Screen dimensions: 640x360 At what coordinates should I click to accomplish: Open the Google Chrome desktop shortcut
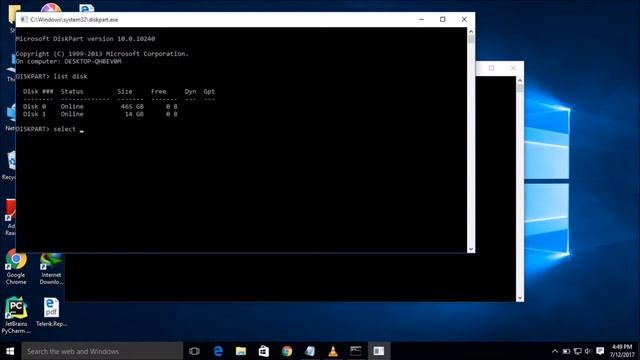coord(16,267)
